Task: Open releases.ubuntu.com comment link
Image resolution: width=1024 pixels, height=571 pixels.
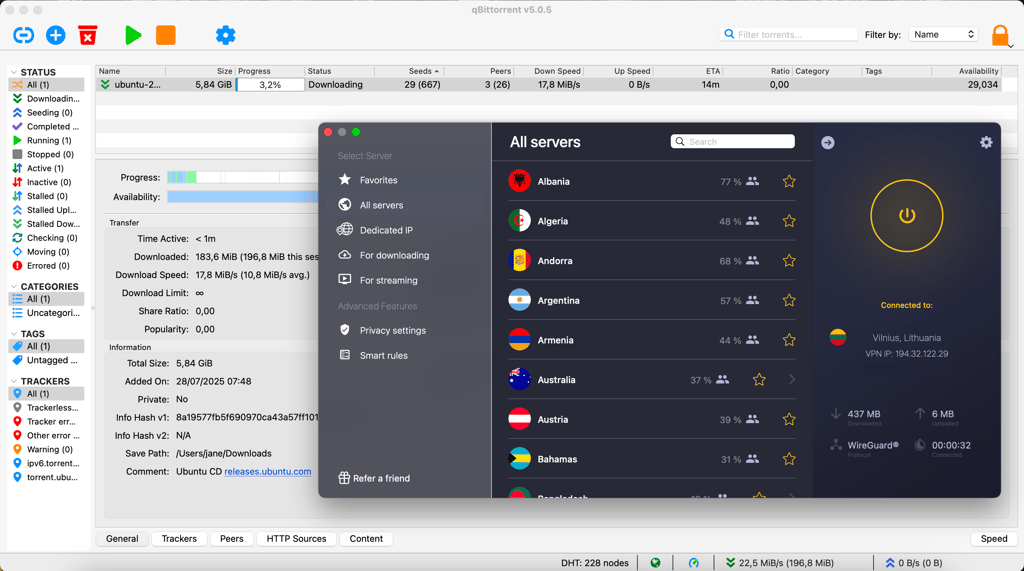Action: (x=268, y=472)
